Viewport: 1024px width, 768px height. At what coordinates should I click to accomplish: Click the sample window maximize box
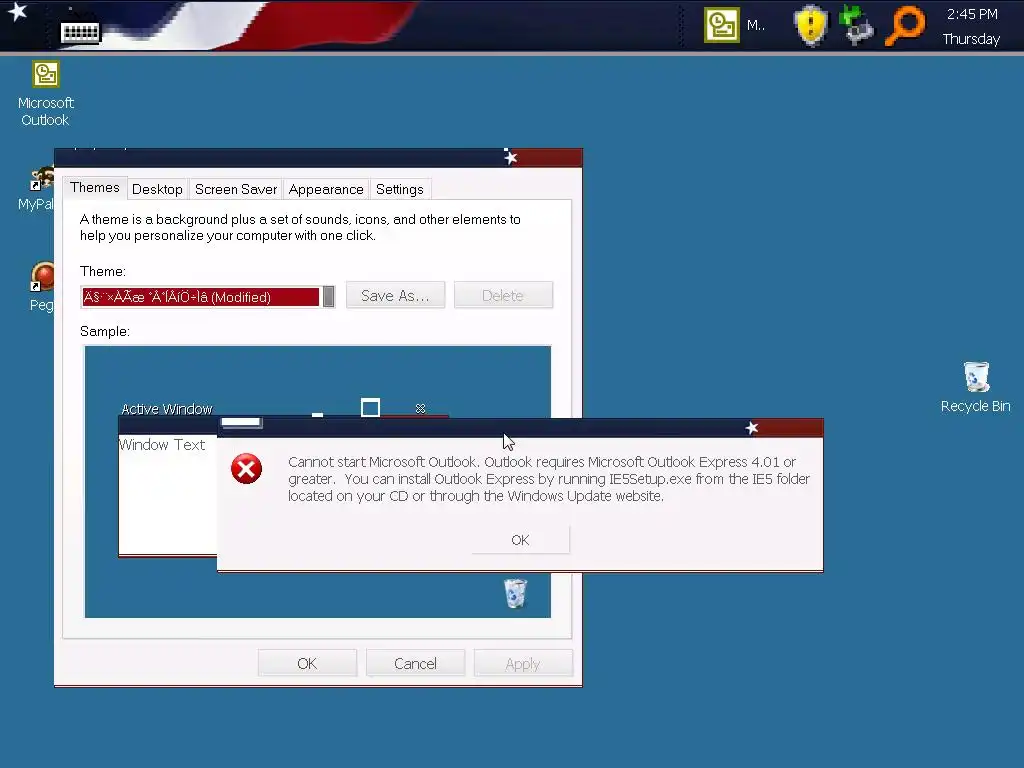click(370, 408)
